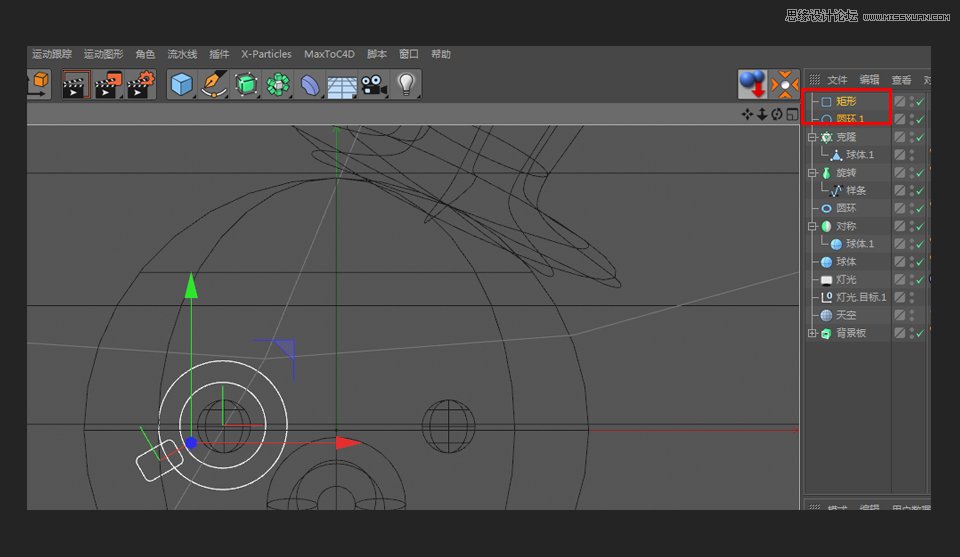Select the Floor environment icon
This screenshot has width=960, height=557.
click(x=342, y=86)
